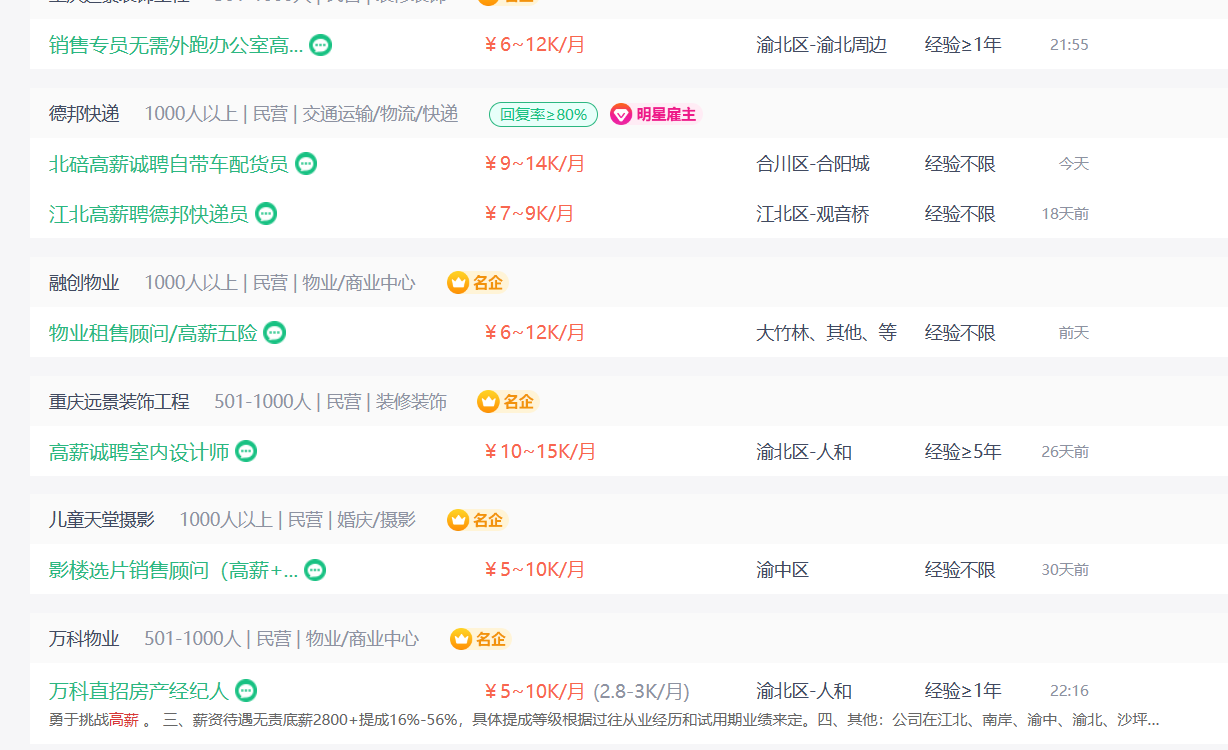The image size is (1228, 750).
Task: Click chat icon beside 高薪诚聘室内设计师
Action: coord(246,452)
